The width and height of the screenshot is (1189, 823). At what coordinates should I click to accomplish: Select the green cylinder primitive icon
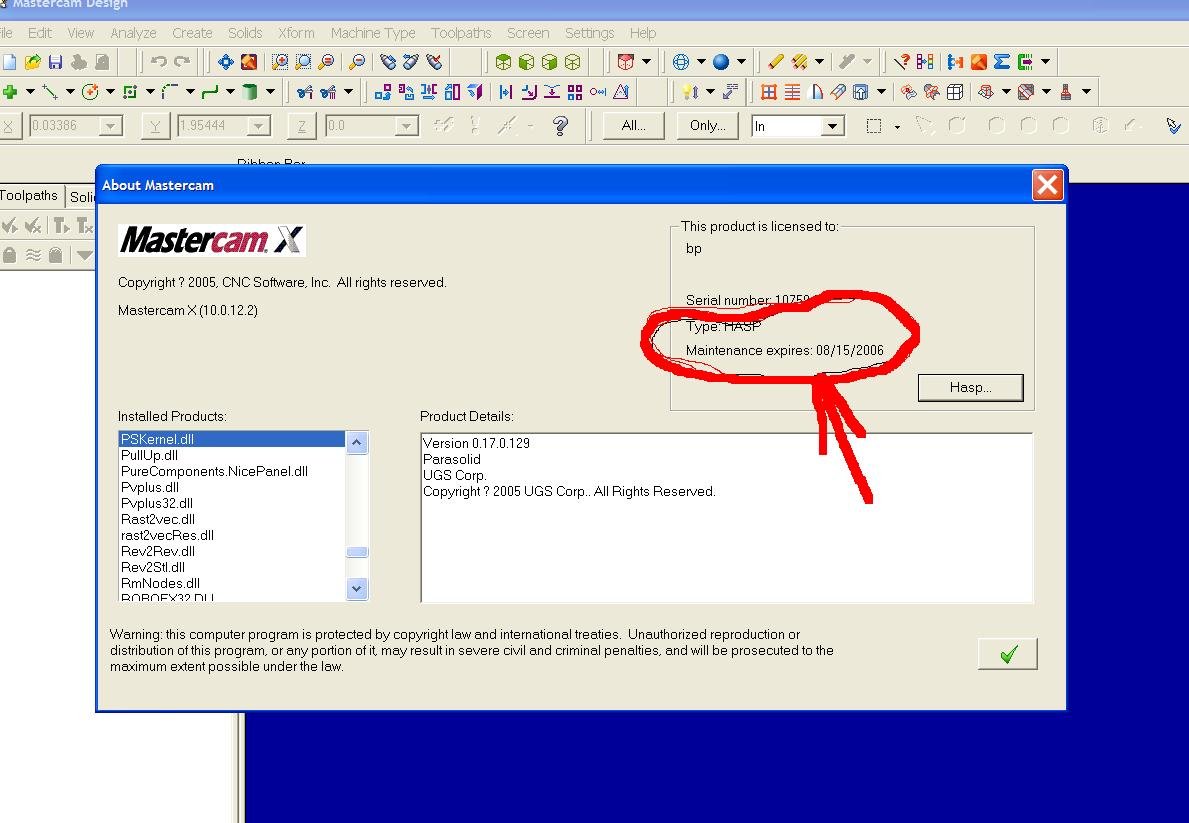point(249,92)
